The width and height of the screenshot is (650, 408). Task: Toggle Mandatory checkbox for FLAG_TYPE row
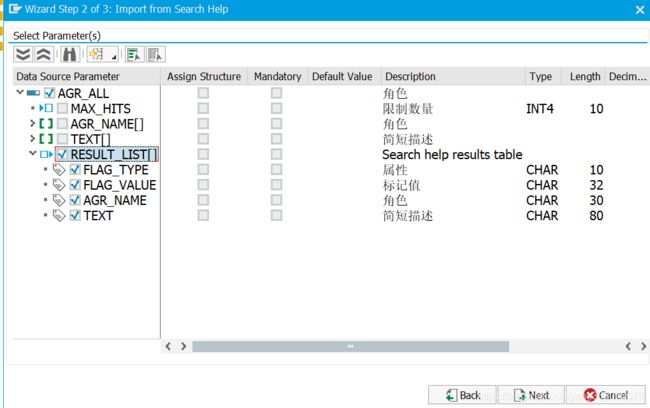276,170
